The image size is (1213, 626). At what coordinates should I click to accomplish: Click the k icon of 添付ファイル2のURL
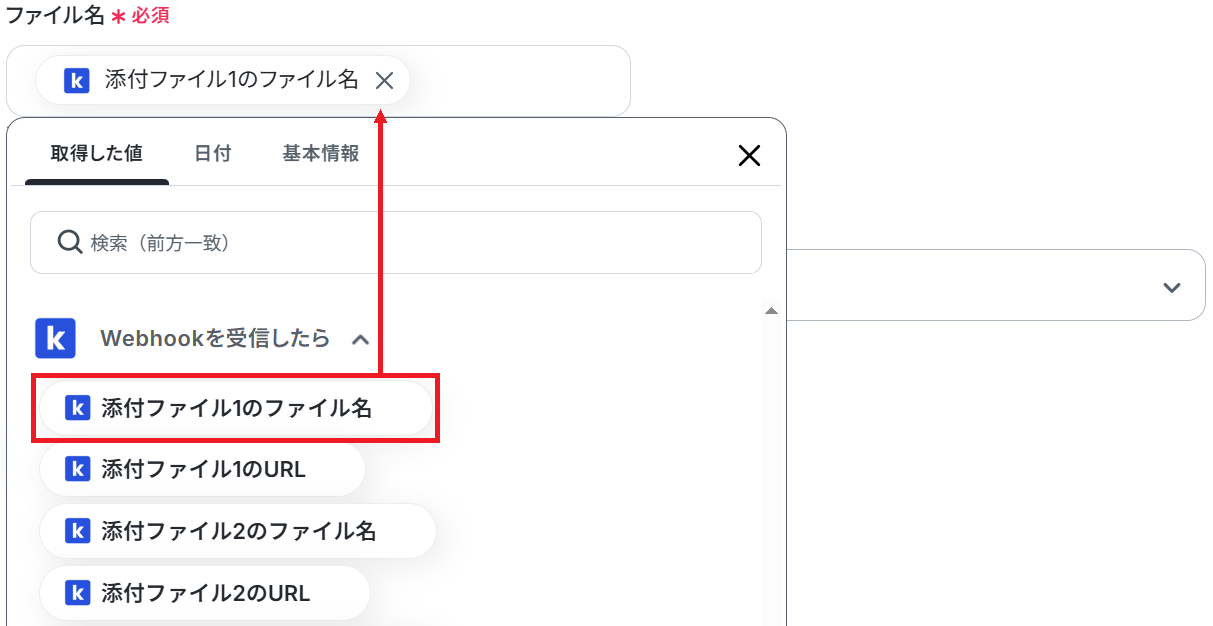point(77,593)
